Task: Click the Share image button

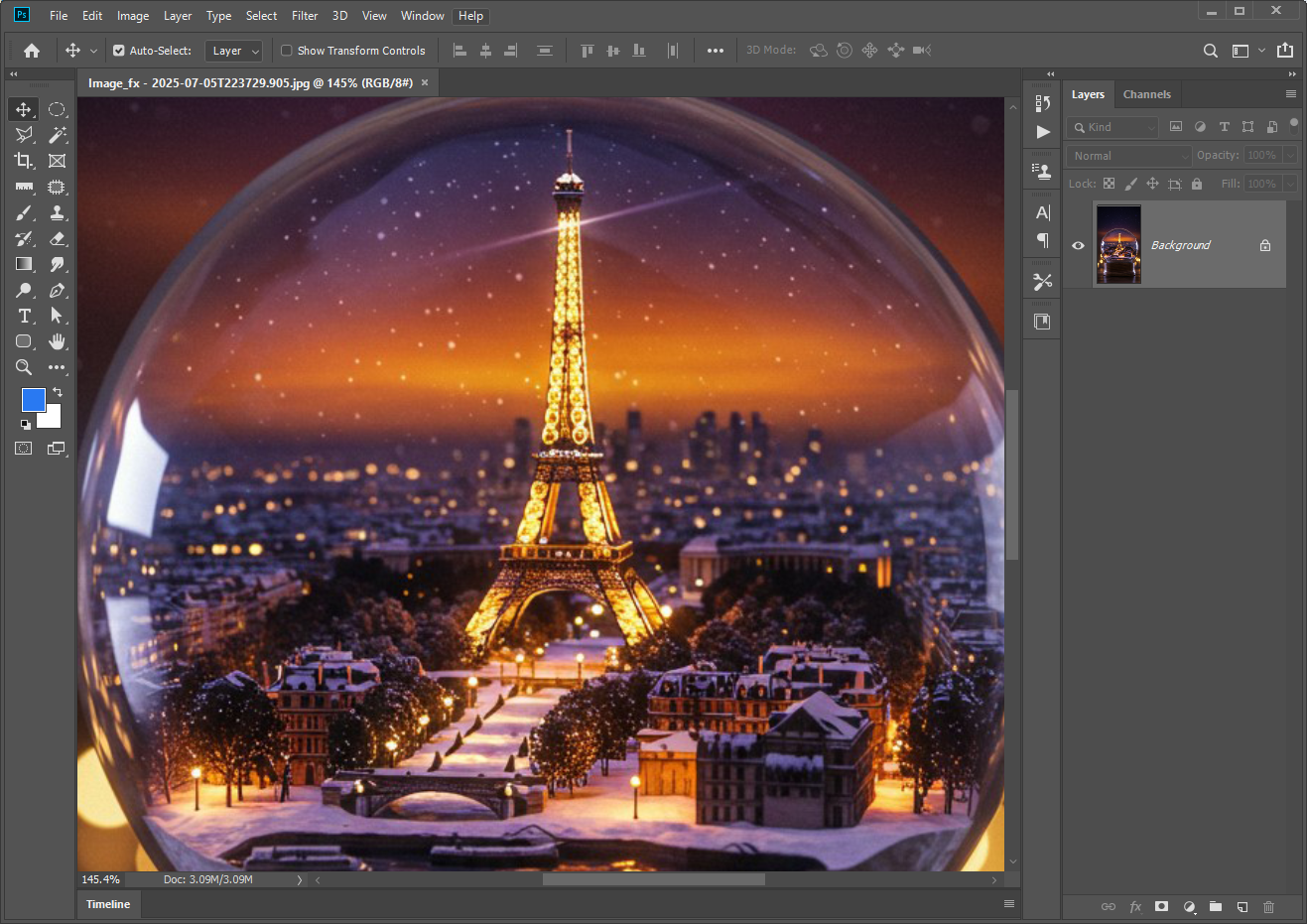Action: tap(1285, 51)
